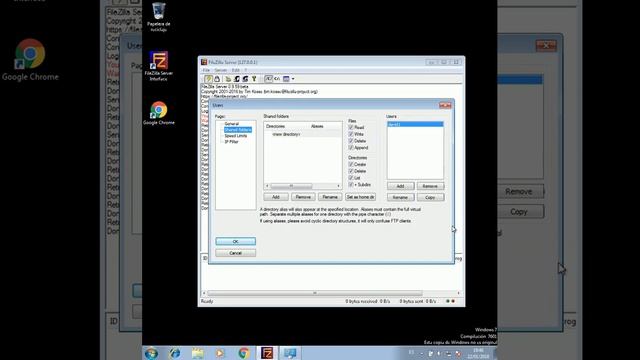Select the /C/ physical path display icon
The image size is (640, 360).
coord(268,79)
